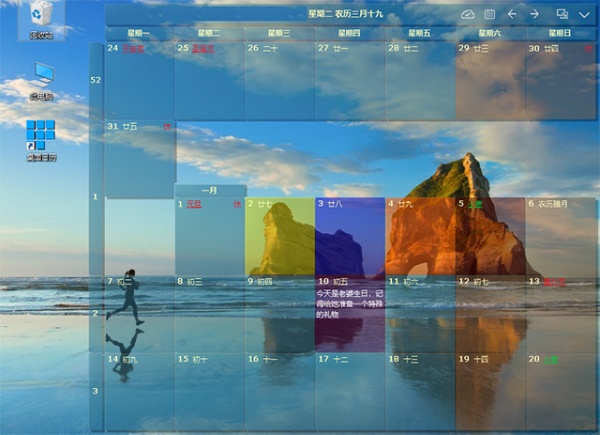Select the day 6 cell labeled 农历腊月

coord(561,236)
